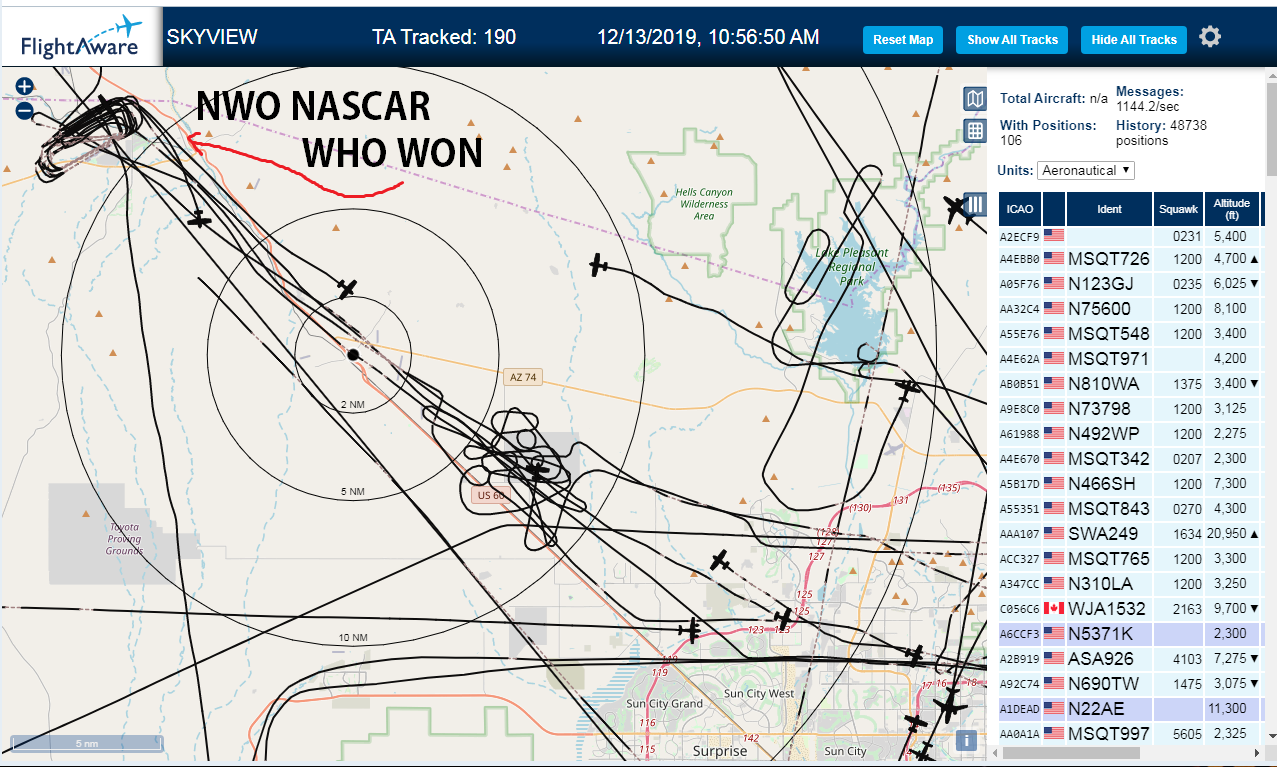The image size is (1277, 767).
Task: Click the SKYVIEW title text
Action: pos(212,38)
